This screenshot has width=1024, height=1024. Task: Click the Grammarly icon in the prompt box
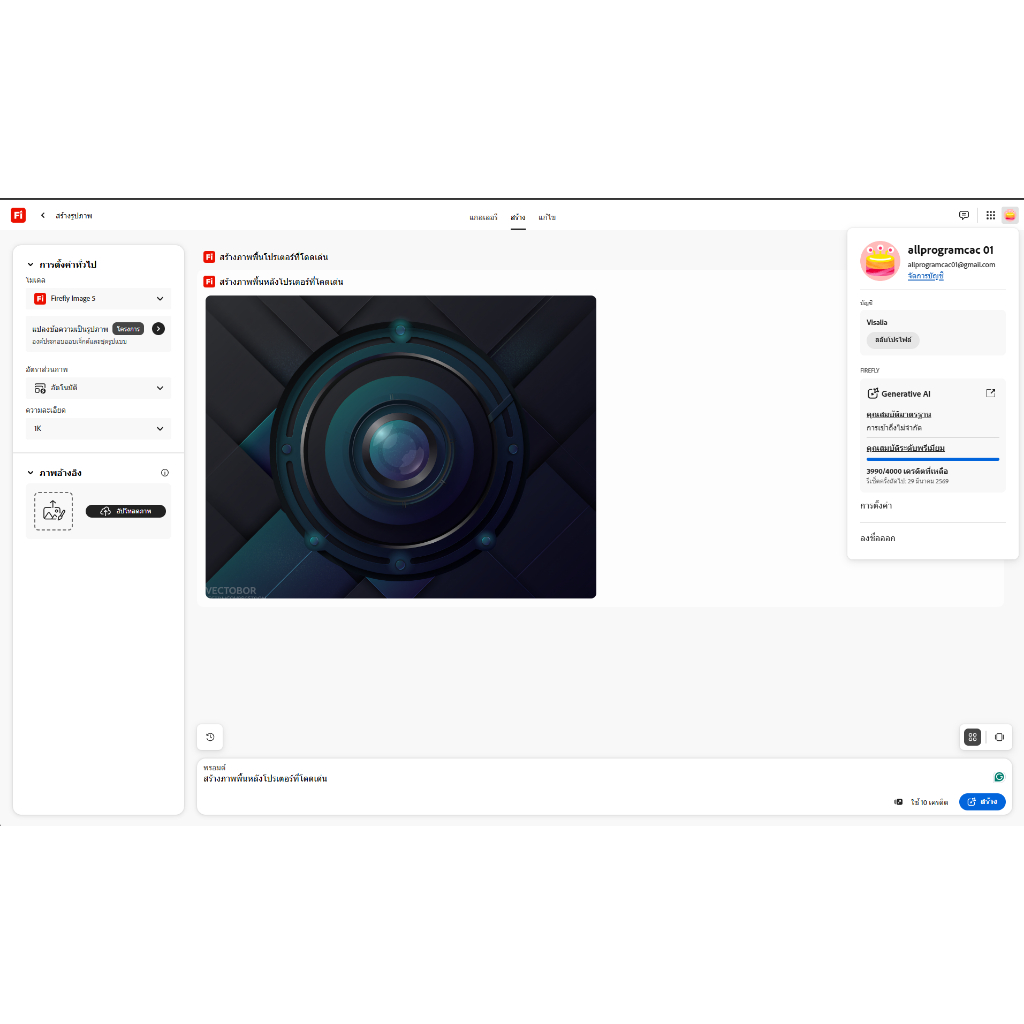[x=999, y=777]
